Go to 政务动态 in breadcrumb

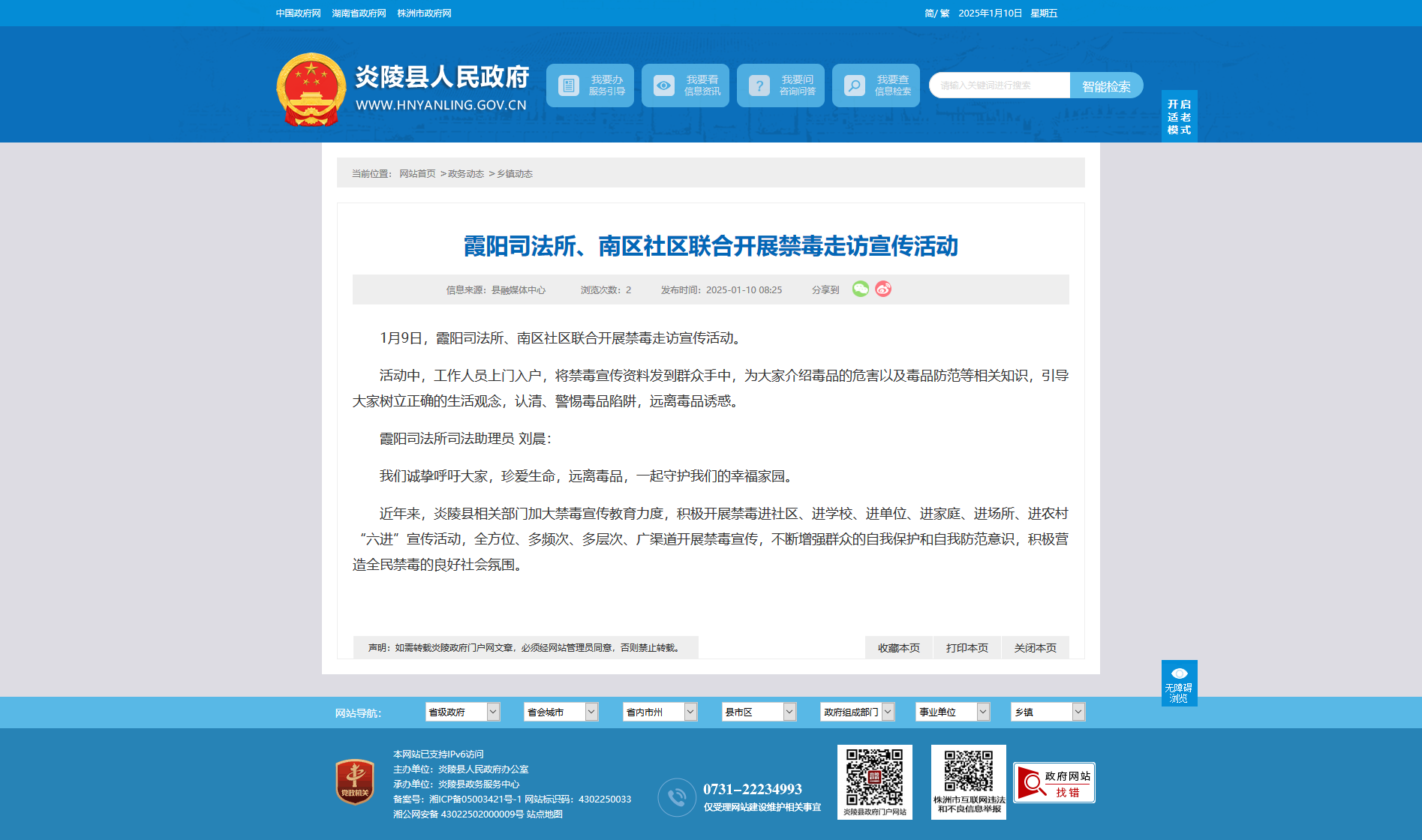(x=466, y=174)
